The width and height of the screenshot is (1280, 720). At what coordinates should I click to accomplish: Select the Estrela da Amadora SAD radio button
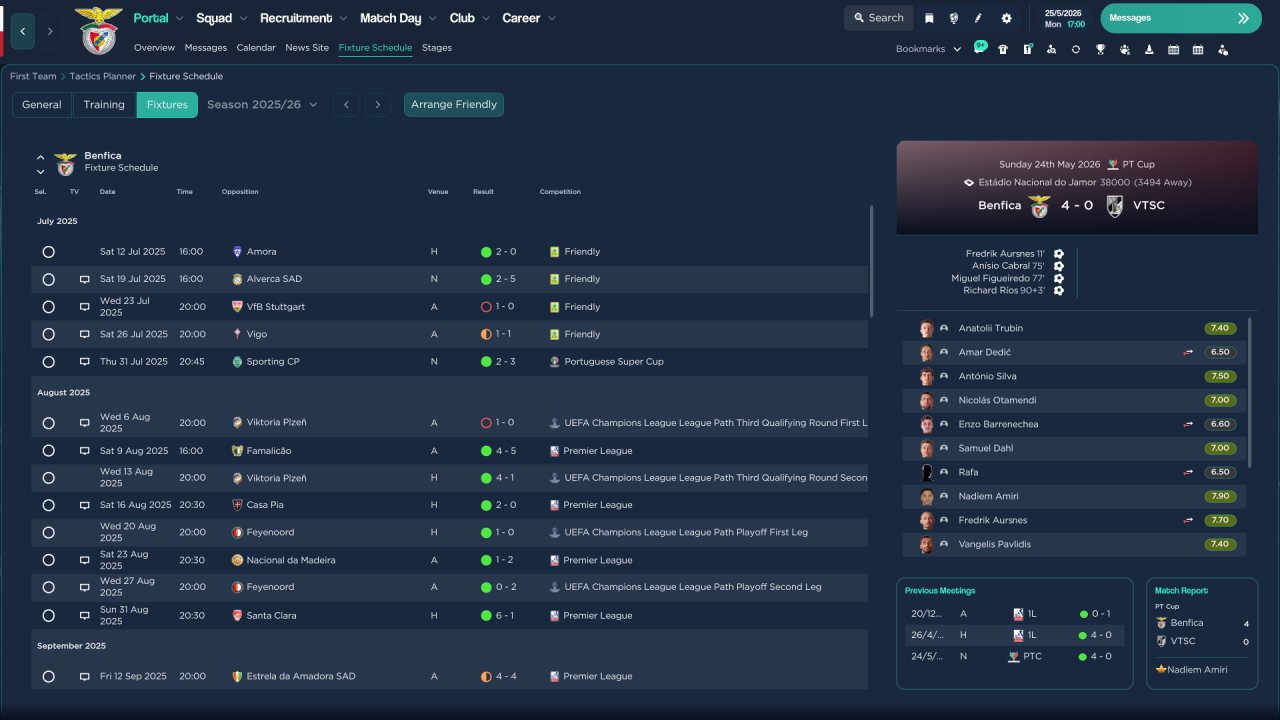click(x=48, y=677)
